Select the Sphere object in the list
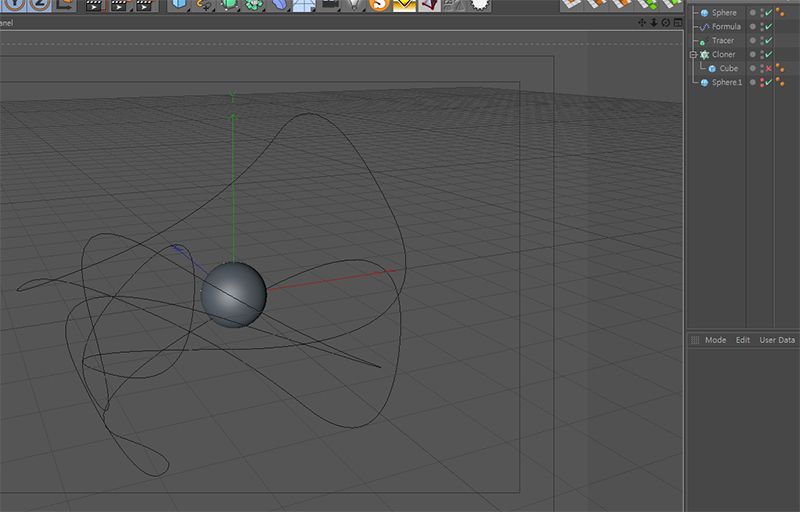 coord(723,13)
